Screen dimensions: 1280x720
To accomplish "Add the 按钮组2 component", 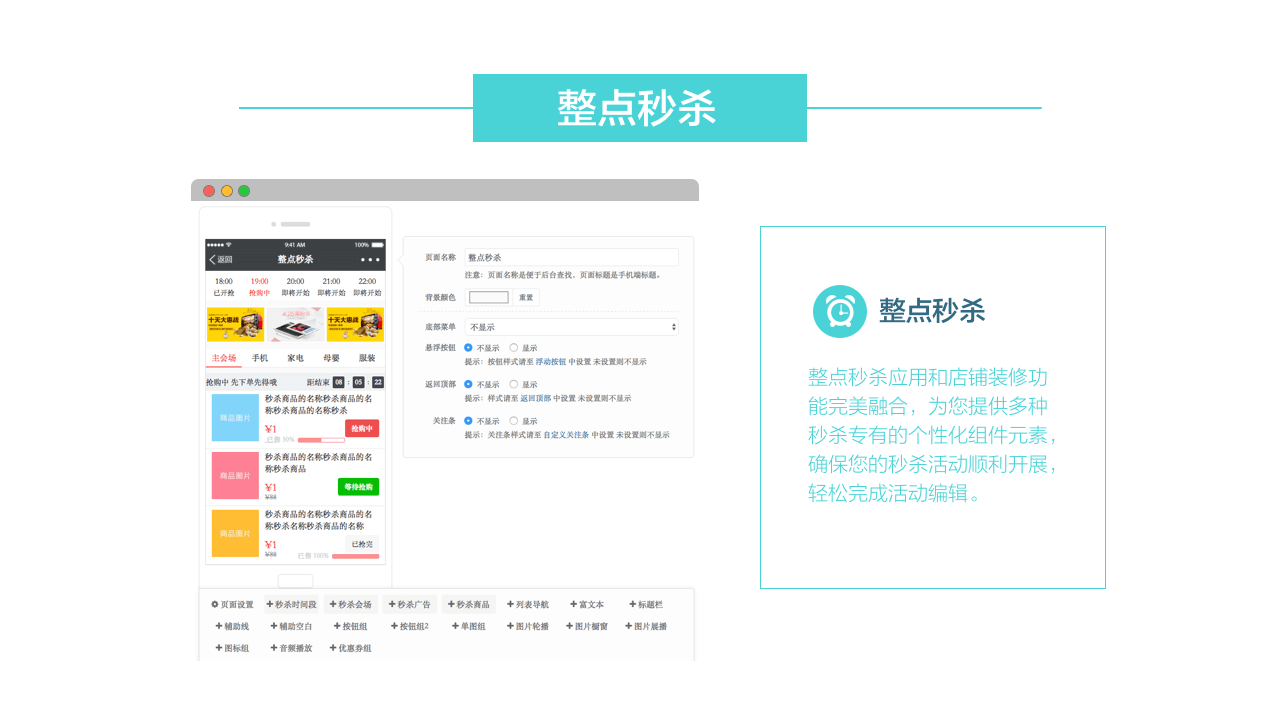I will click(x=409, y=627).
